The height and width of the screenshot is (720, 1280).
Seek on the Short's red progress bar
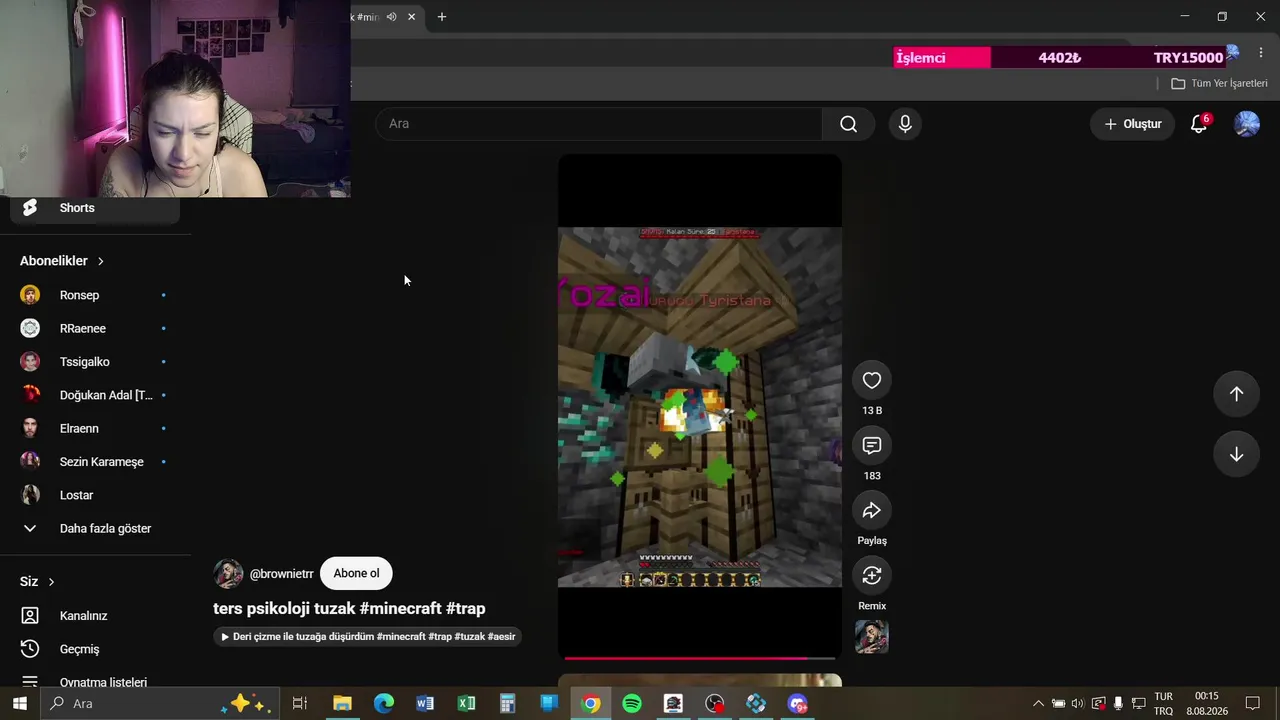coord(699,658)
